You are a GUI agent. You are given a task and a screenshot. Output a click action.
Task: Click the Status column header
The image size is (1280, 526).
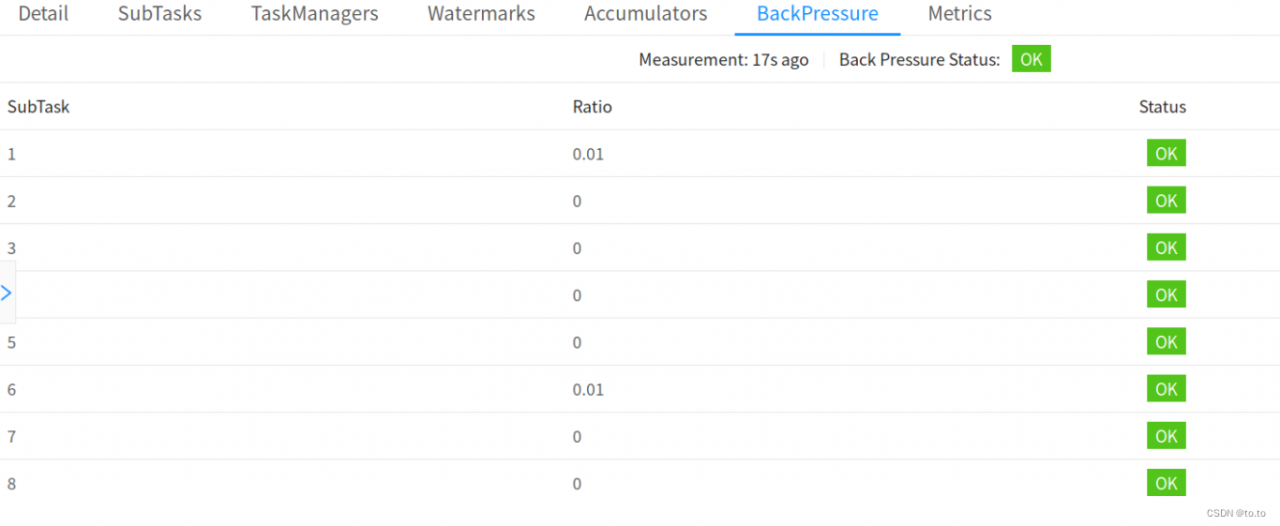(1162, 106)
